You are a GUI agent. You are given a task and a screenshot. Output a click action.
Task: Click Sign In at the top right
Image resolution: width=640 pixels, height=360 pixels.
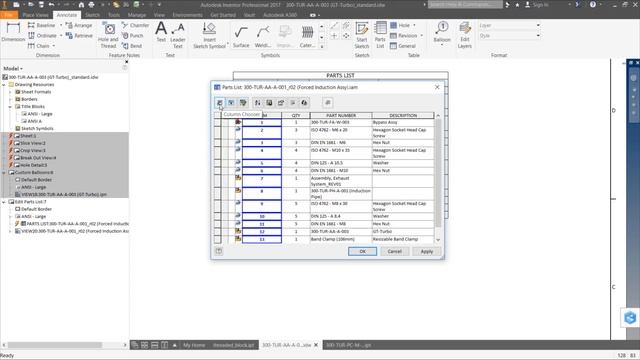point(537,5)
